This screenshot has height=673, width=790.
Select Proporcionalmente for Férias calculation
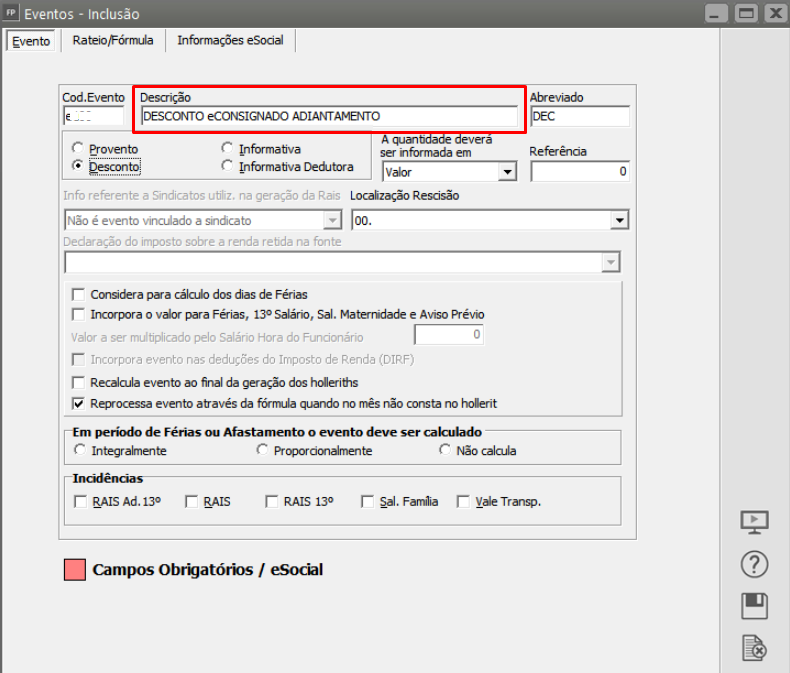(x=263, y=451)
